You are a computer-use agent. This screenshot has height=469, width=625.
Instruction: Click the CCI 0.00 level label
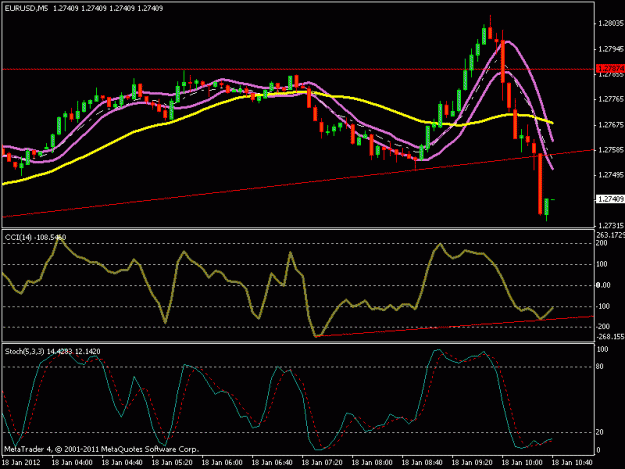click(603, 285)
